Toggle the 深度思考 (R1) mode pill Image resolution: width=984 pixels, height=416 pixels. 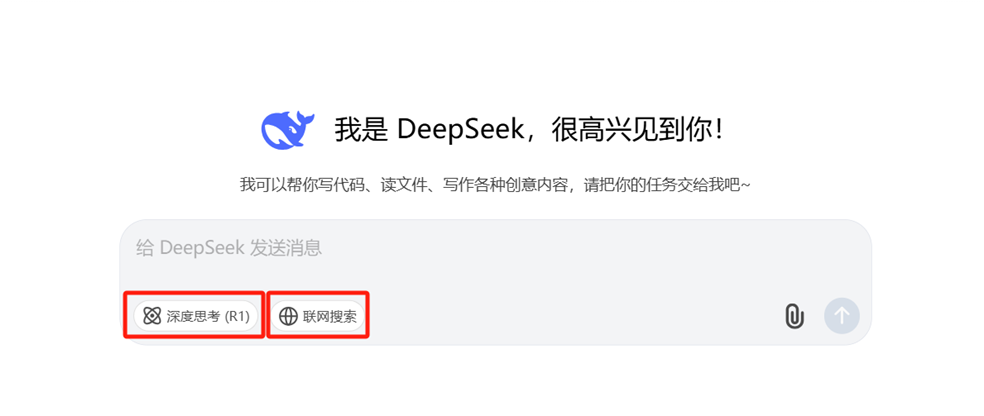pos(196,316)
